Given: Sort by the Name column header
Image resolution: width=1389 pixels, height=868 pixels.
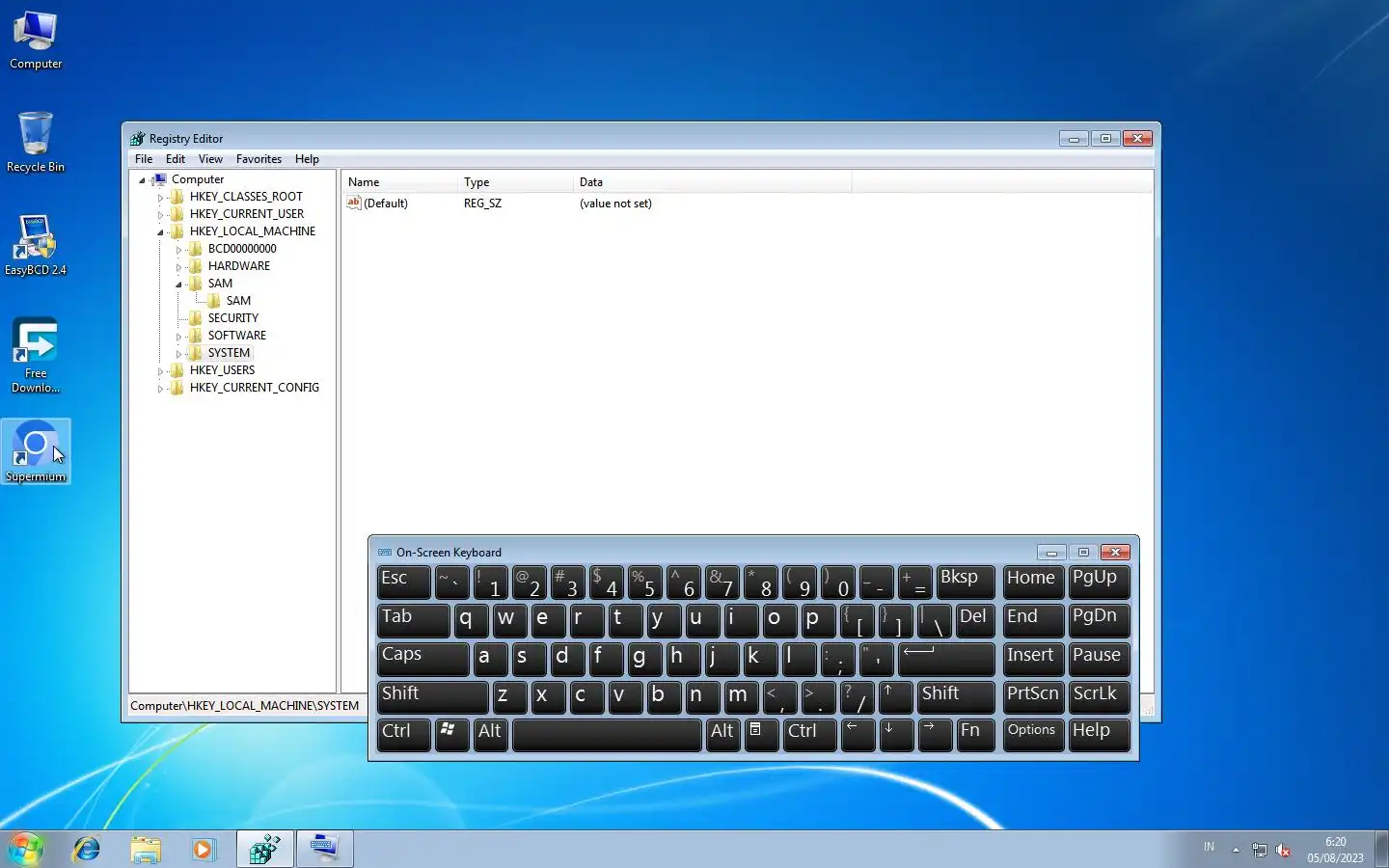Looking at the screenshot, I should point(399,182).
